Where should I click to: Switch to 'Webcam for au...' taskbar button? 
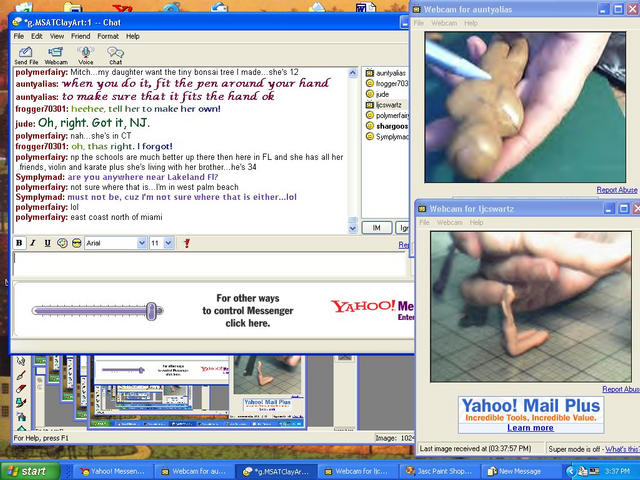[194, 471]
